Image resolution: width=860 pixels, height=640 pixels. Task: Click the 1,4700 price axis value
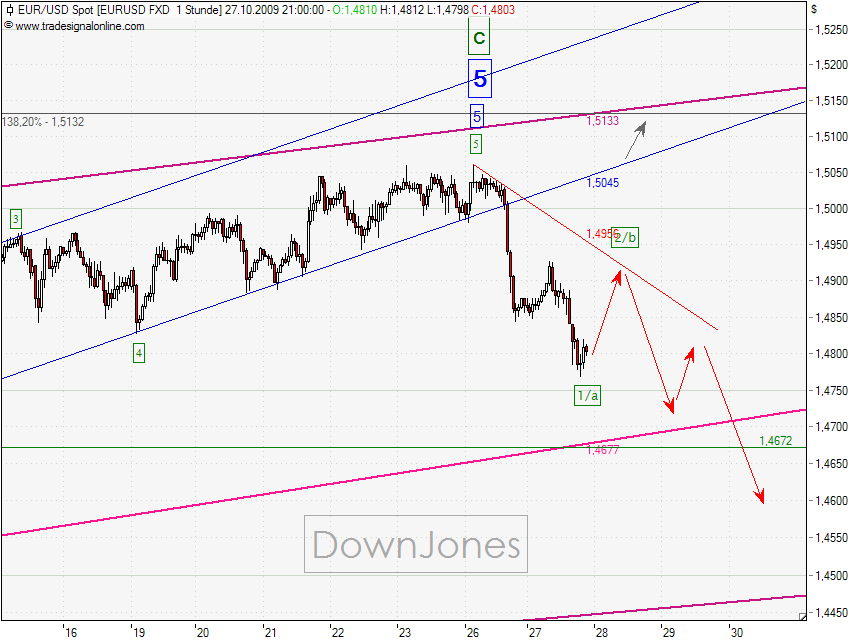click(x=831, y=427)
